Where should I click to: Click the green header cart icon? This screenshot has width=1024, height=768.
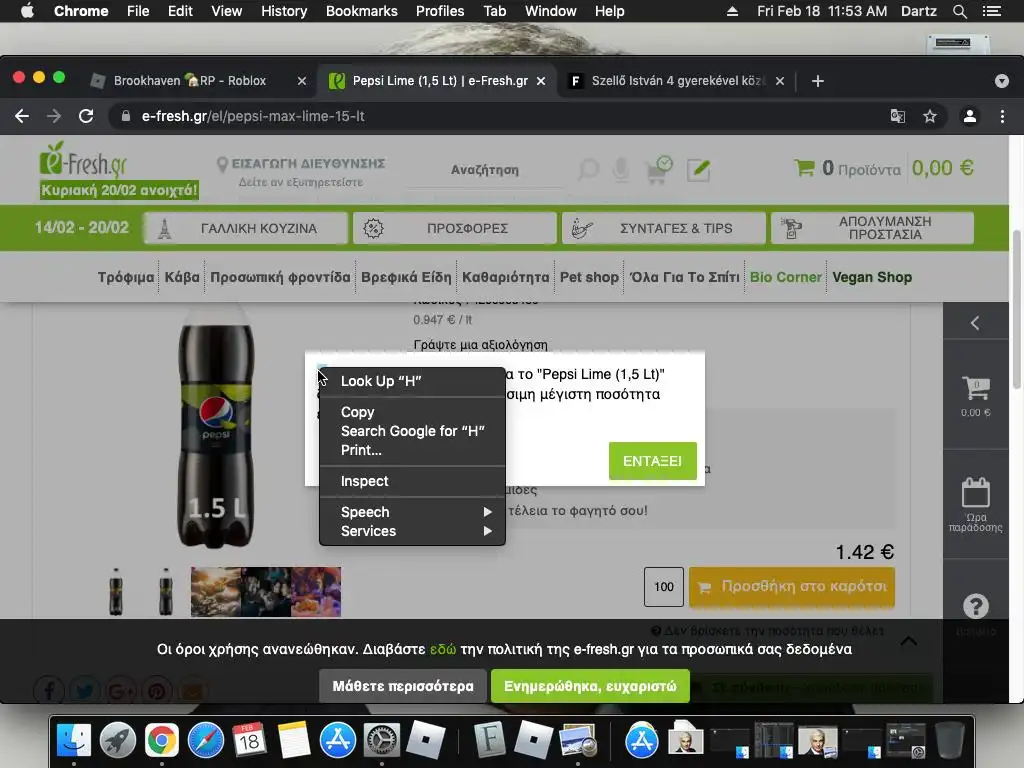pyautogui.click(x=804, y=168)
